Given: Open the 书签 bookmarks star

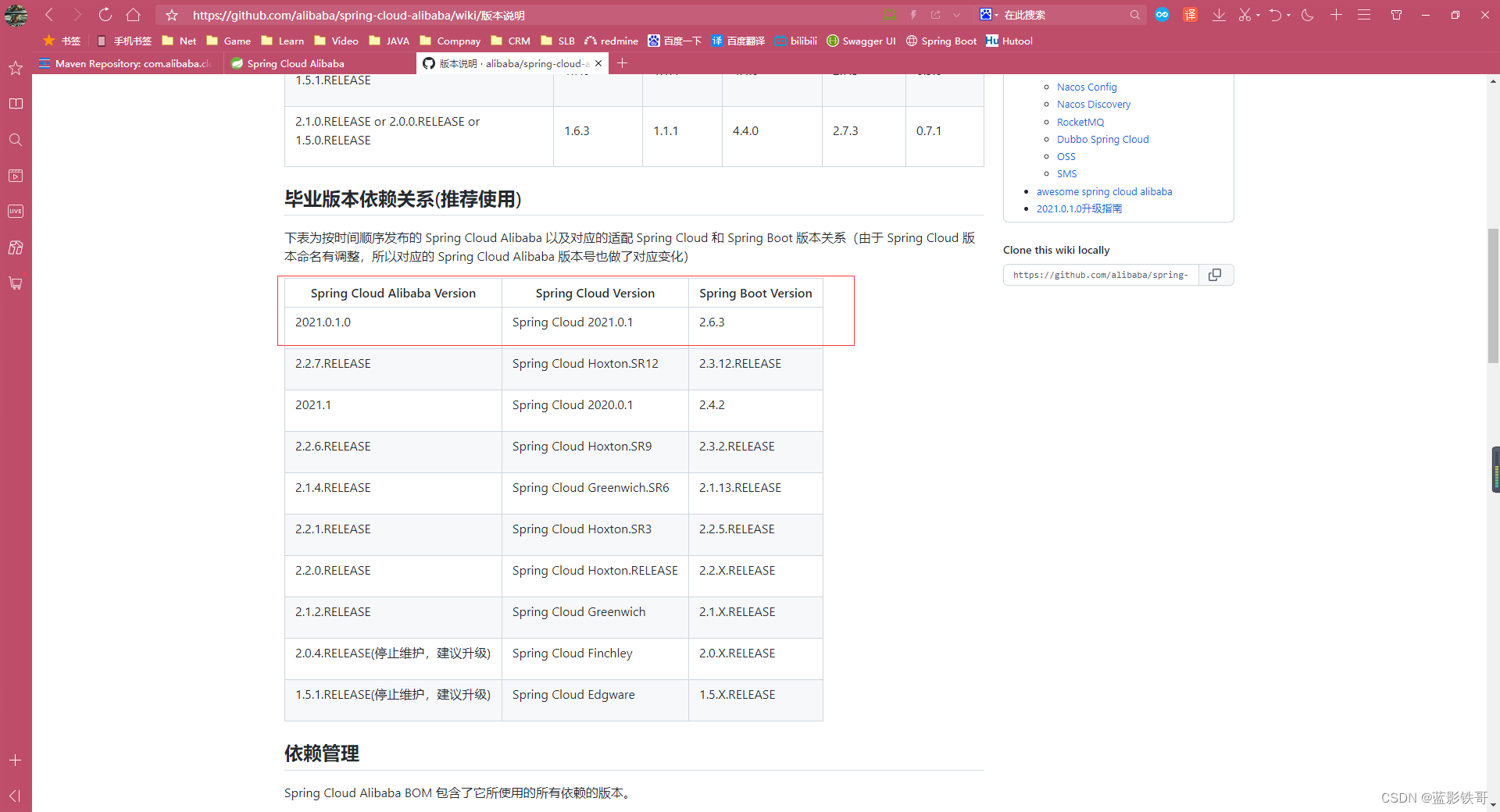Looking at the screenshot, I should pyautogui.click(x=62, y=41).
